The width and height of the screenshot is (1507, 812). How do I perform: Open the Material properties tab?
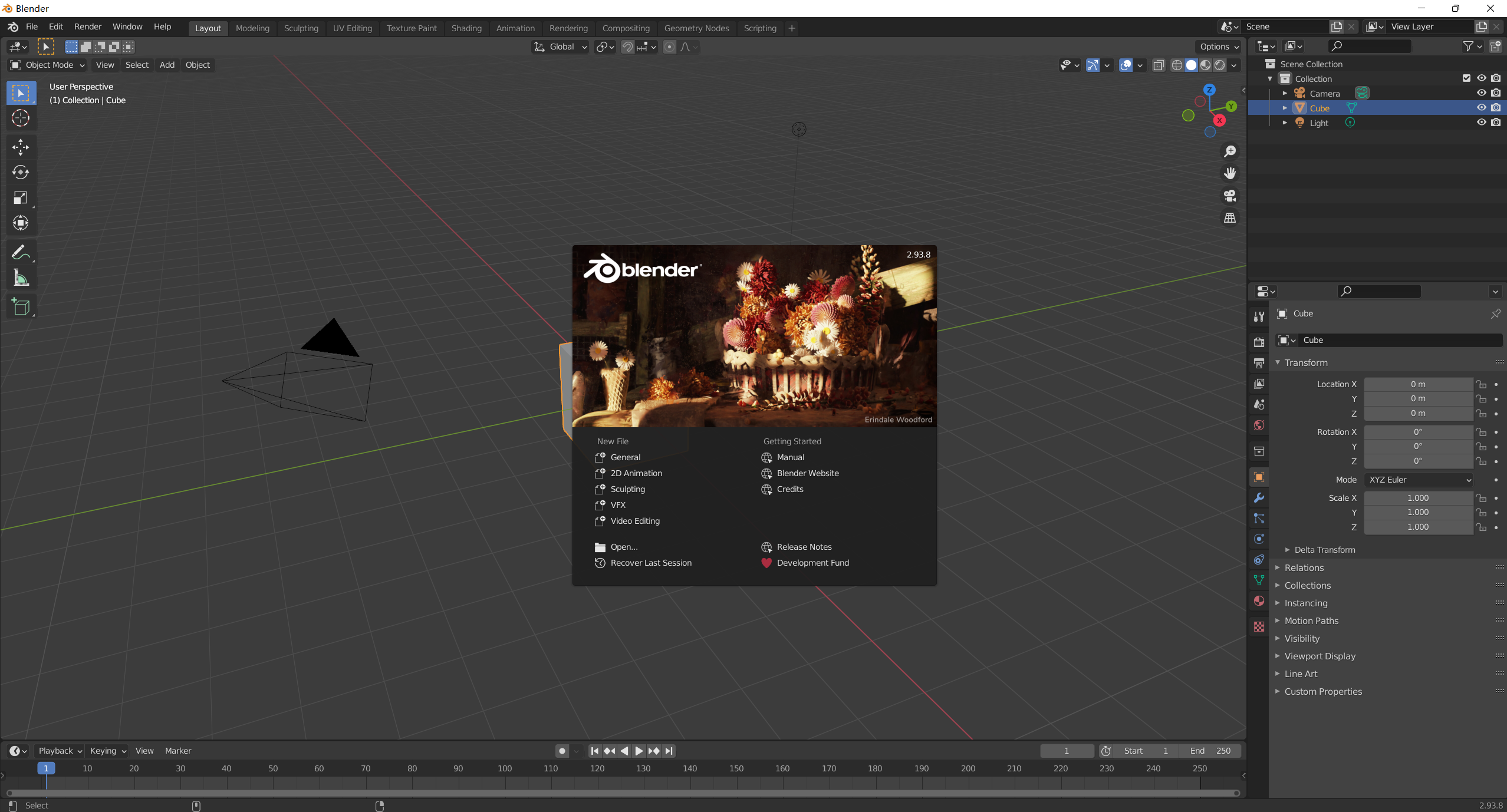(1259, 601)
